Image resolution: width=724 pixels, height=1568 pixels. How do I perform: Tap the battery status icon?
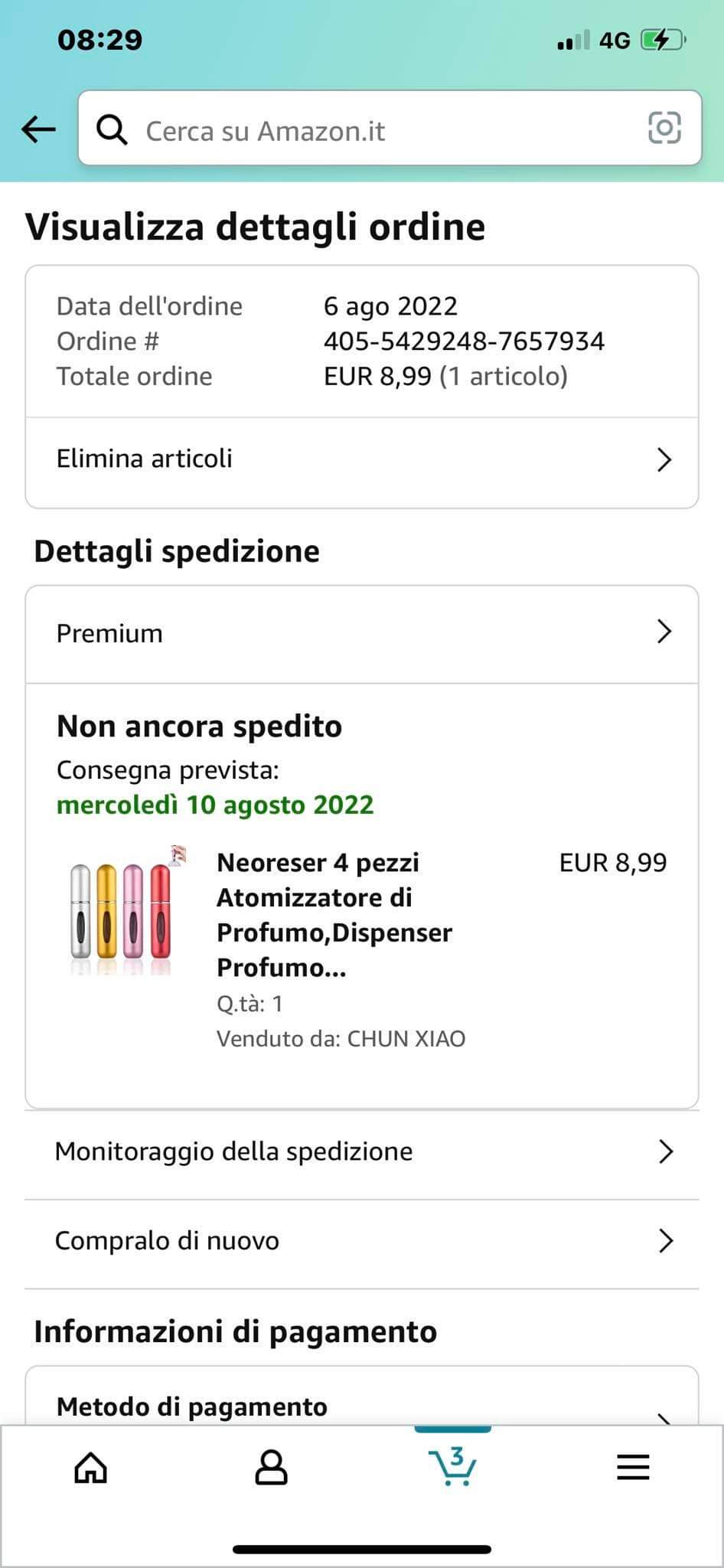coord(663,40)
